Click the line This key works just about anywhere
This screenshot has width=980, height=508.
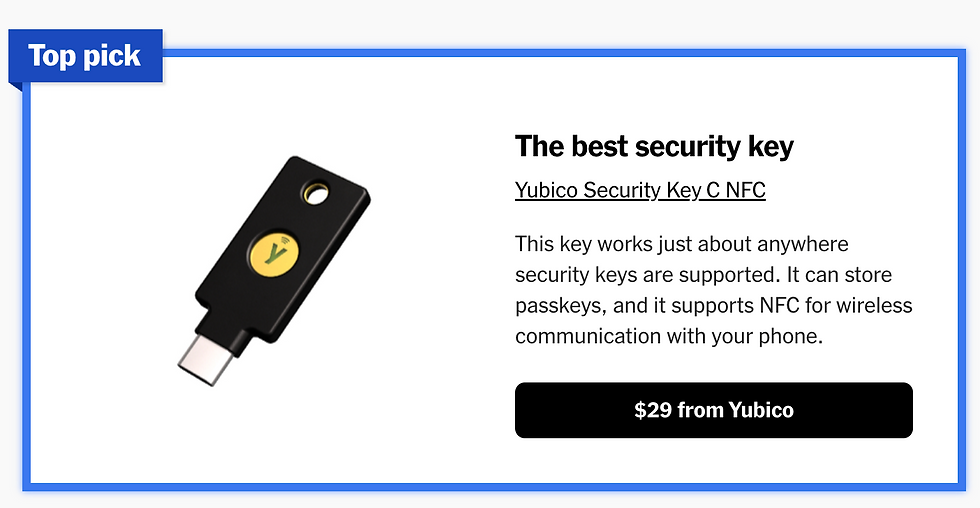coord(681,243)
